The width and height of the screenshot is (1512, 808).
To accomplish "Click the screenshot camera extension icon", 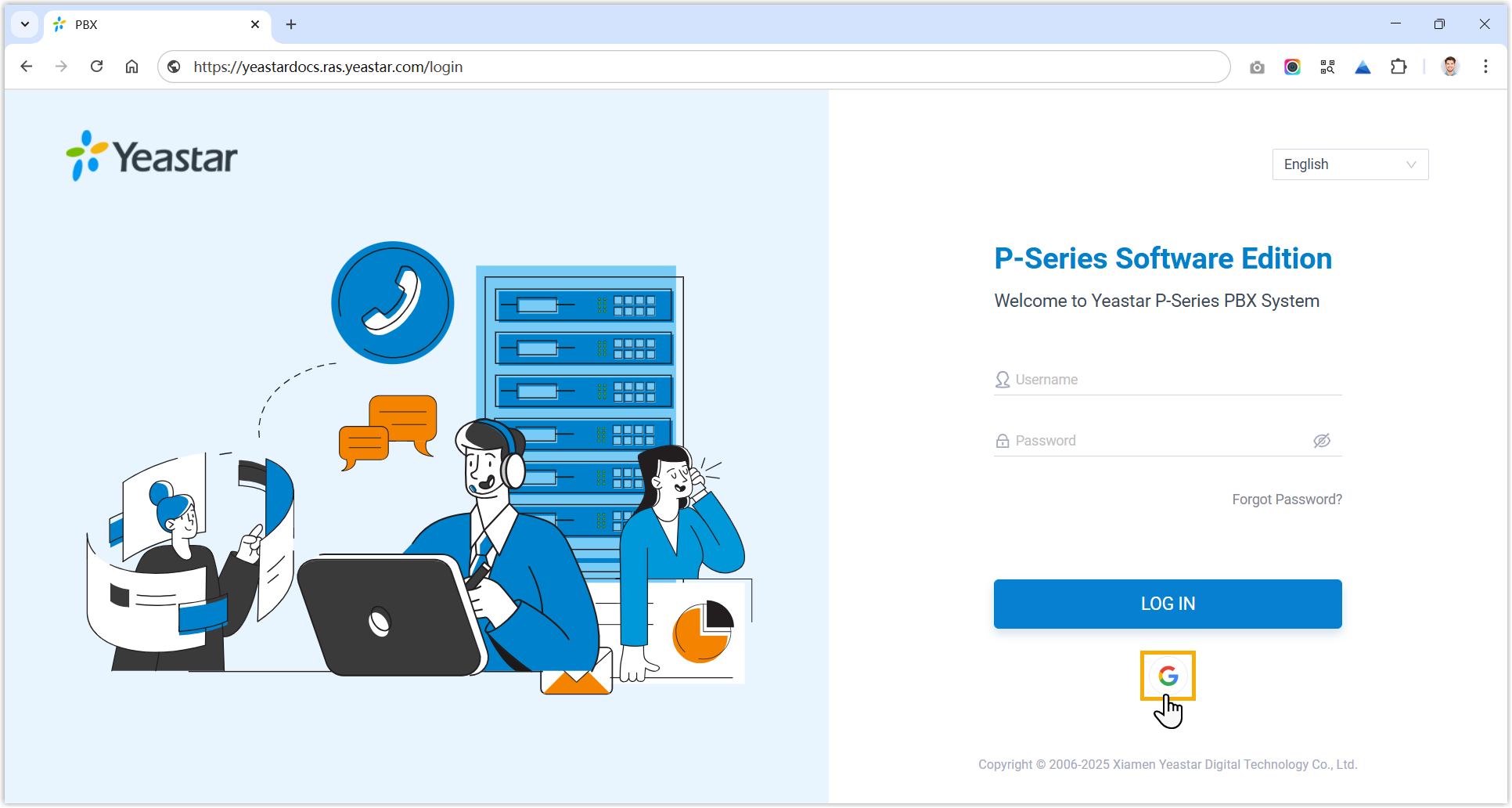I will [x=1257, y=67].
